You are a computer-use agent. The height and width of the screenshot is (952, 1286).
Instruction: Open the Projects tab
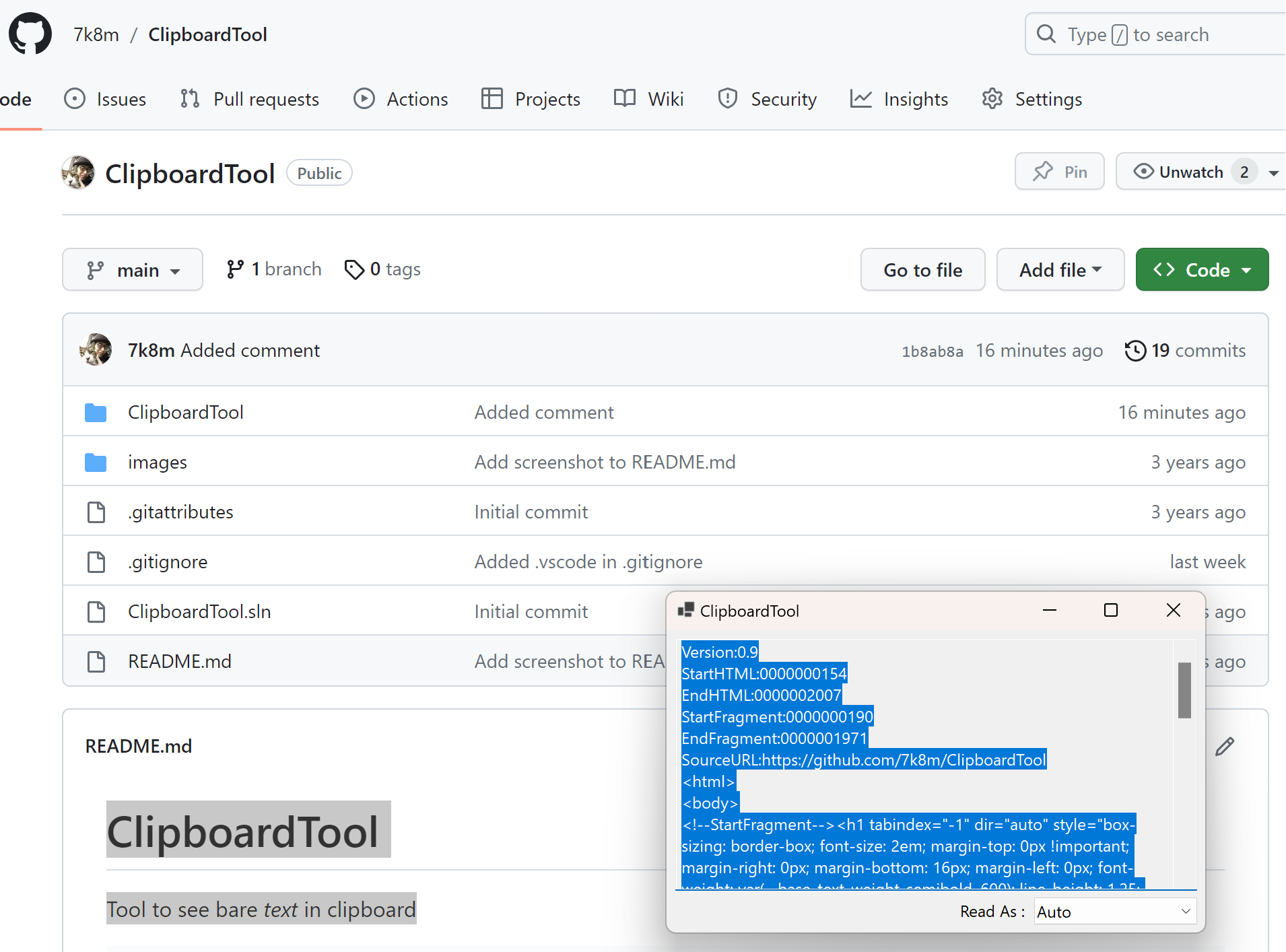click(531, 99)
